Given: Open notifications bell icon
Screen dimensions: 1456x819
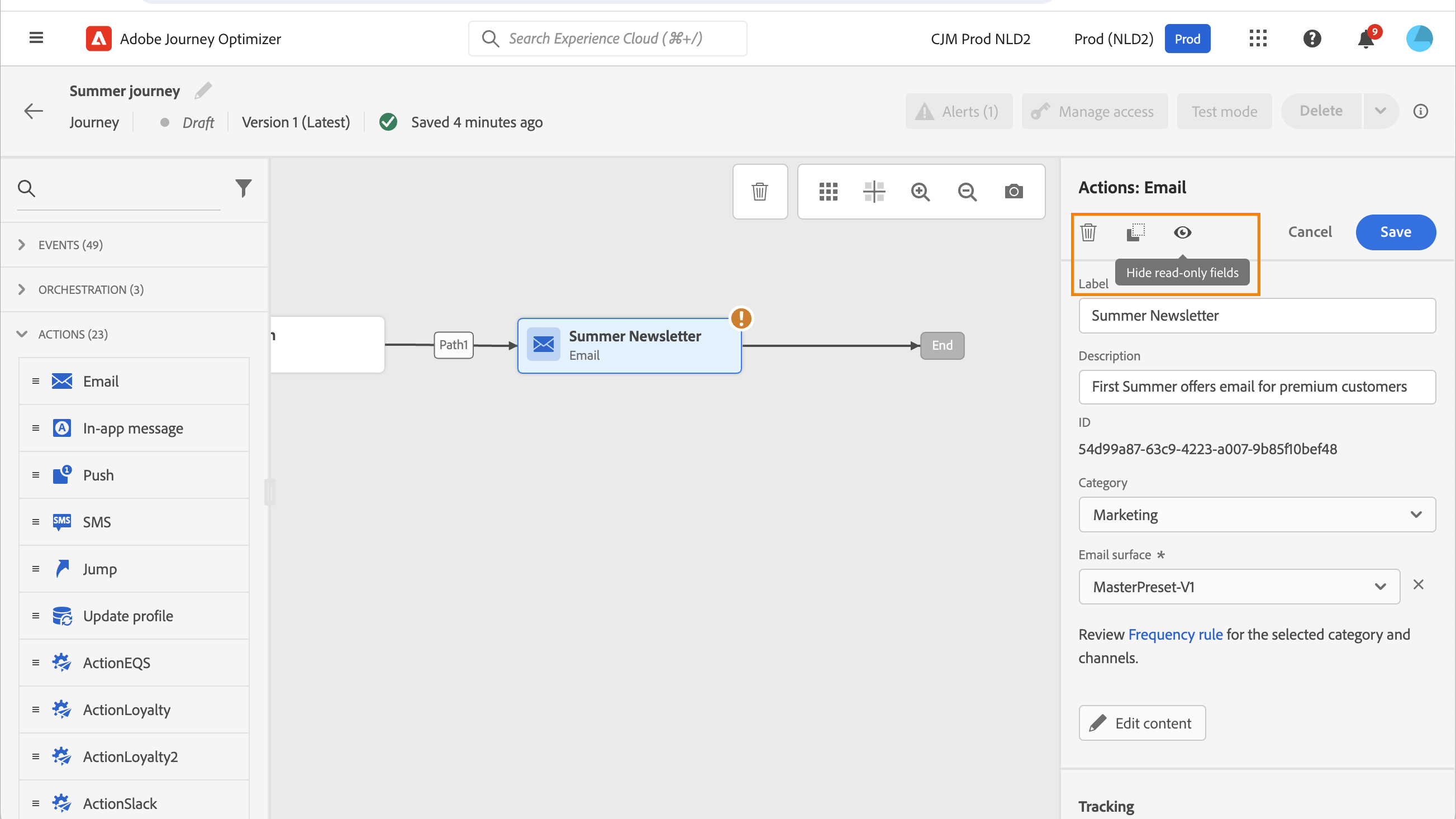Looking at the screenshot, I should pos(1365,39).
